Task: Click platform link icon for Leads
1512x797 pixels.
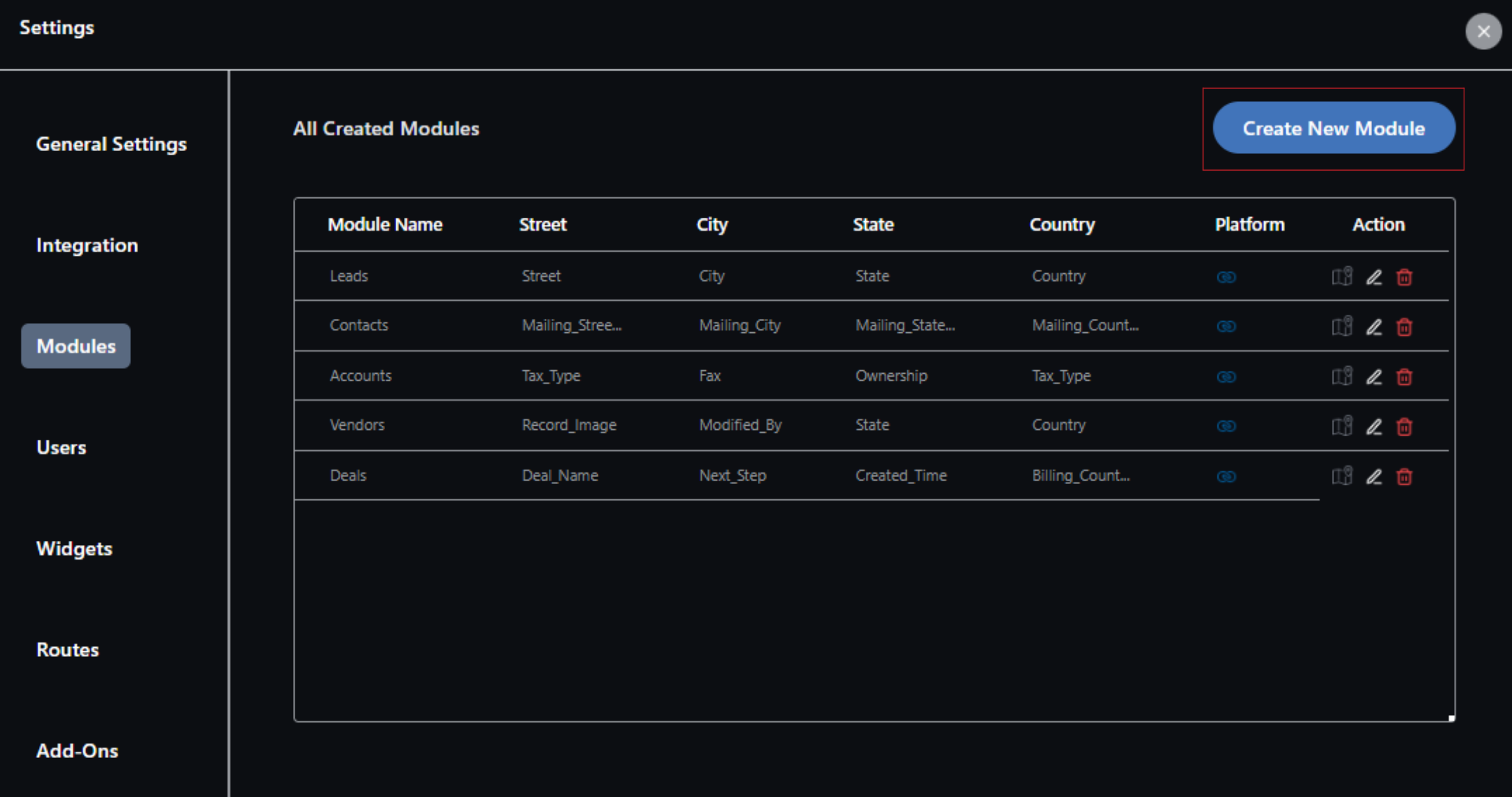Action: click(x=1226, y=277)
